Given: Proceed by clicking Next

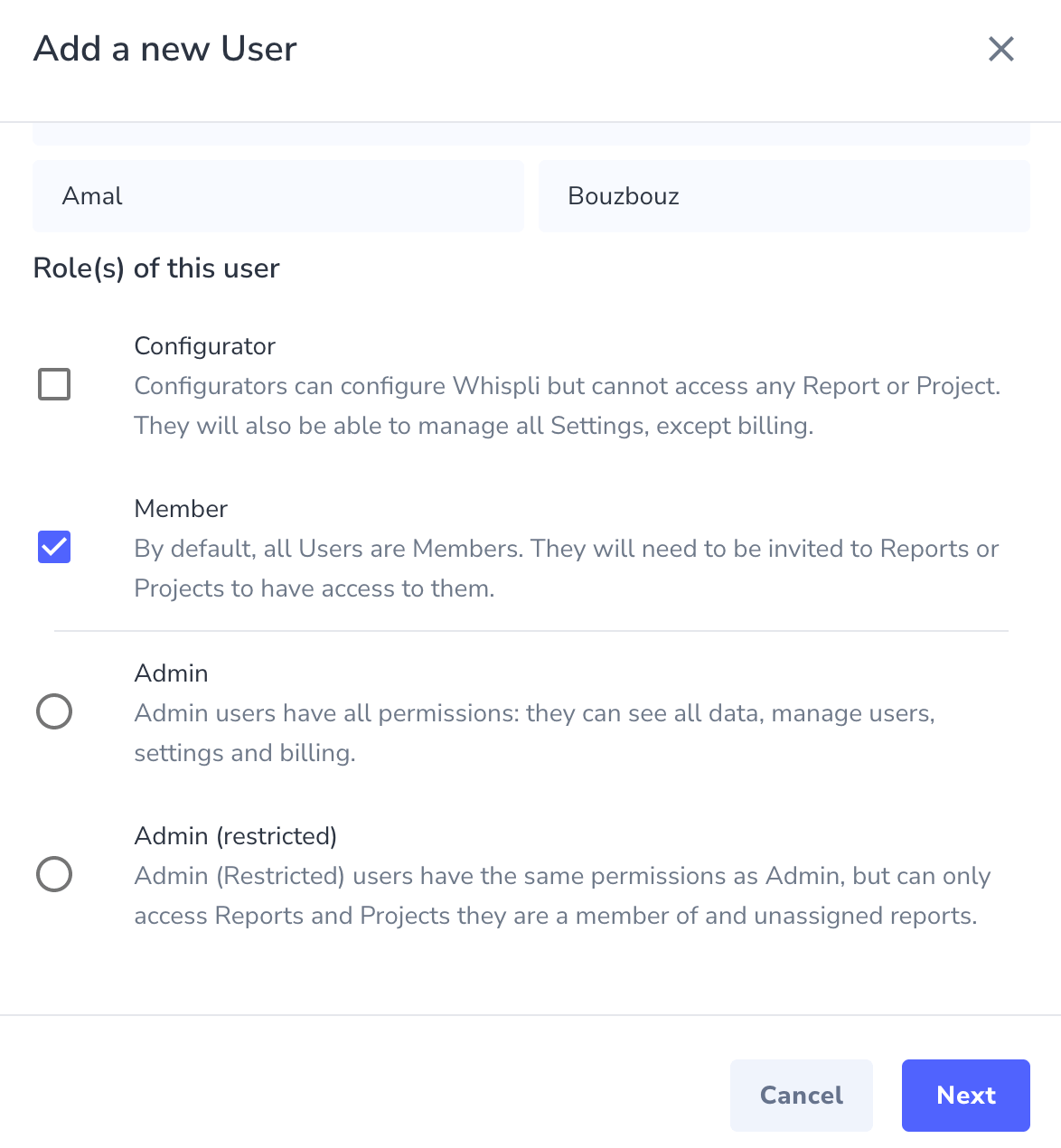Looking at the screenshot, I should point(965,1095).
